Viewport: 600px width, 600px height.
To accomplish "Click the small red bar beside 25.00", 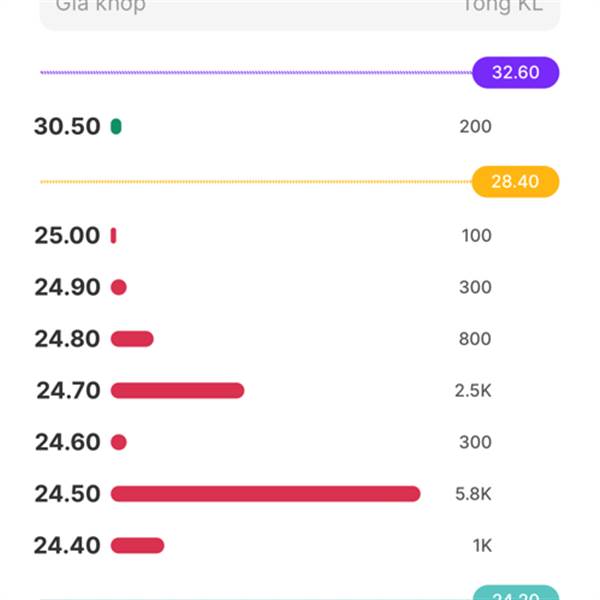I will click(x=113, y=236).
